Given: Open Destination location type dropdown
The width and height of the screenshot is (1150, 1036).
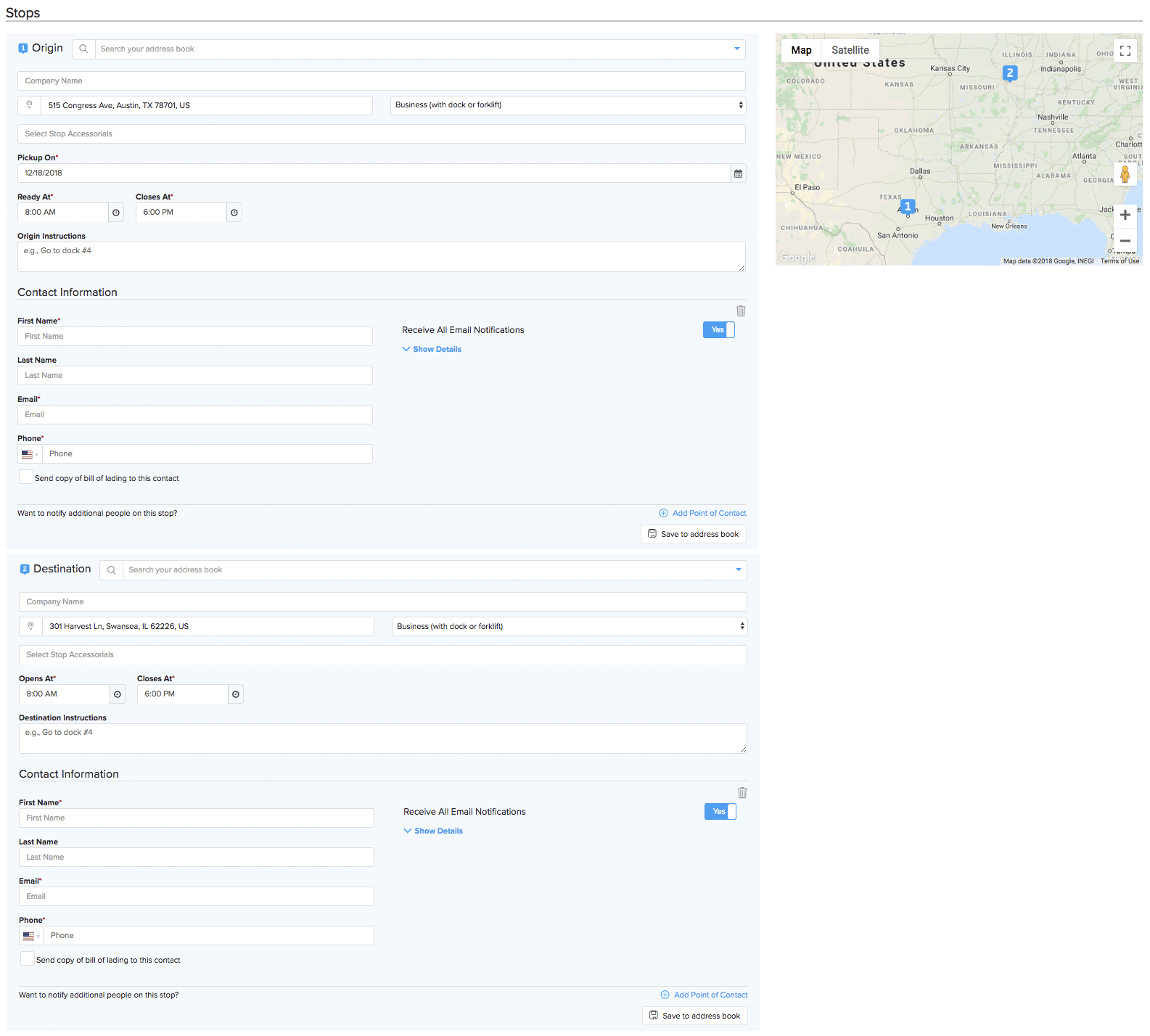Looking at the screenshot, I should pos(570,626).
